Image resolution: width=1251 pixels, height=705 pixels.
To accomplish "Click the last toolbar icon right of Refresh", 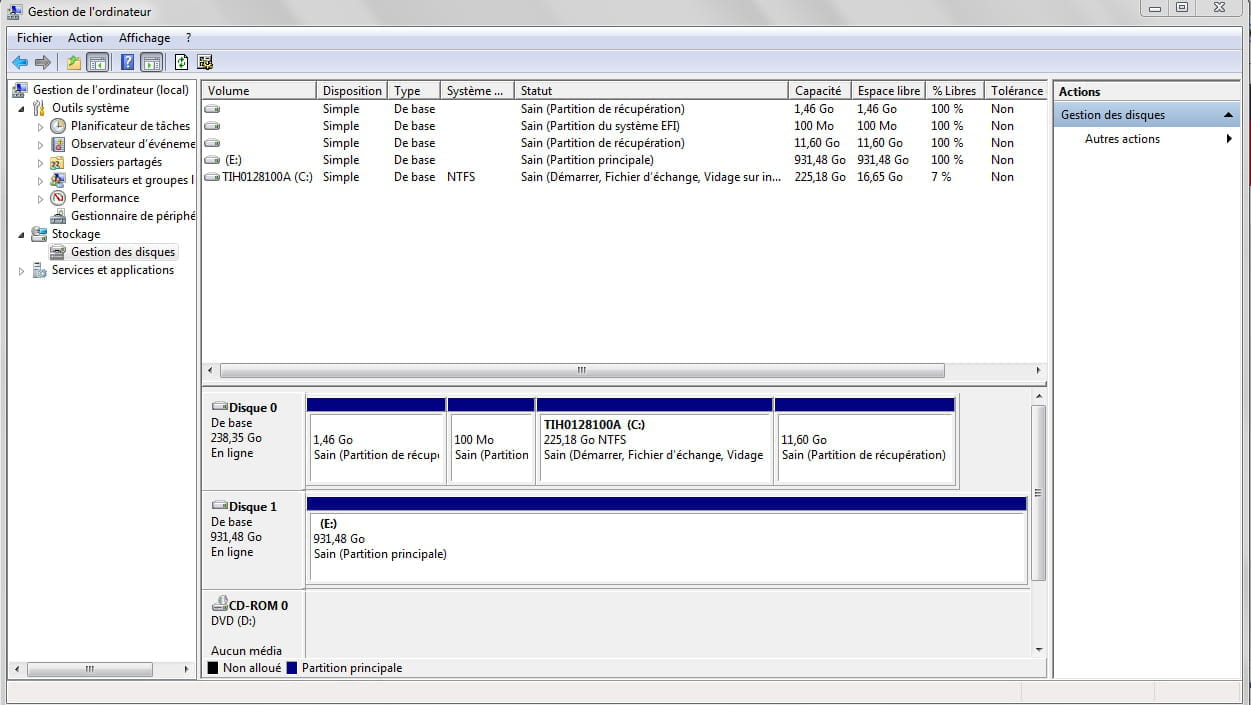I will coord(205,62).
